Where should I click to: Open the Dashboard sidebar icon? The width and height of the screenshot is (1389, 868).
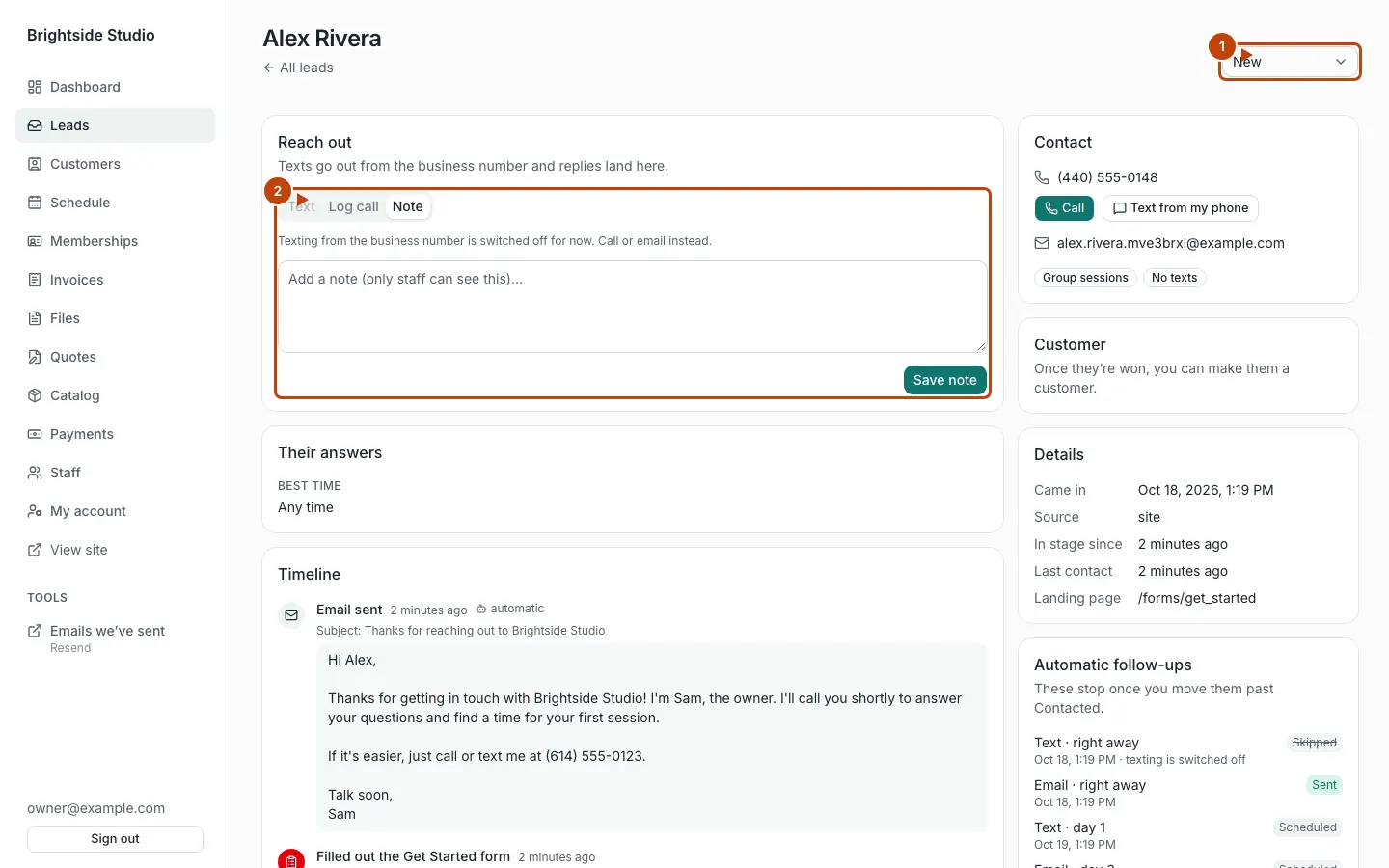35,87
